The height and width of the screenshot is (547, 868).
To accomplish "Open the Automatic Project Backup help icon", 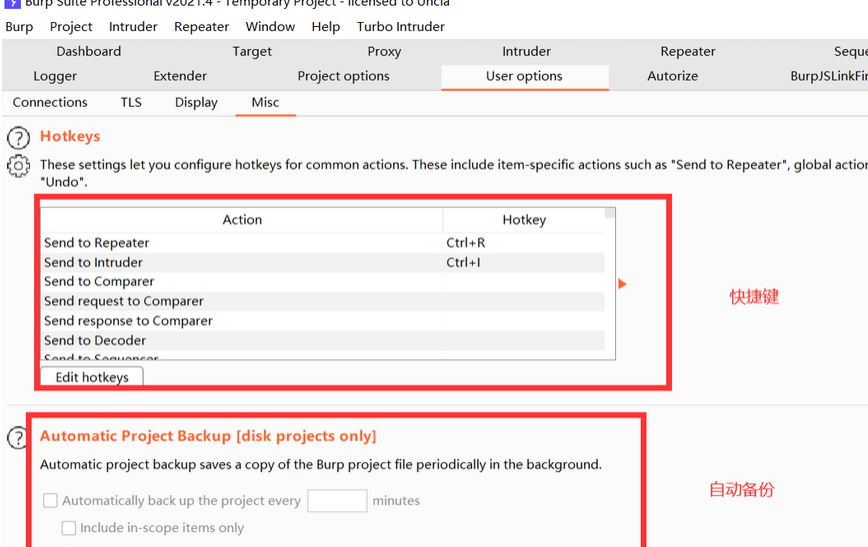I will tap(17, 438).
